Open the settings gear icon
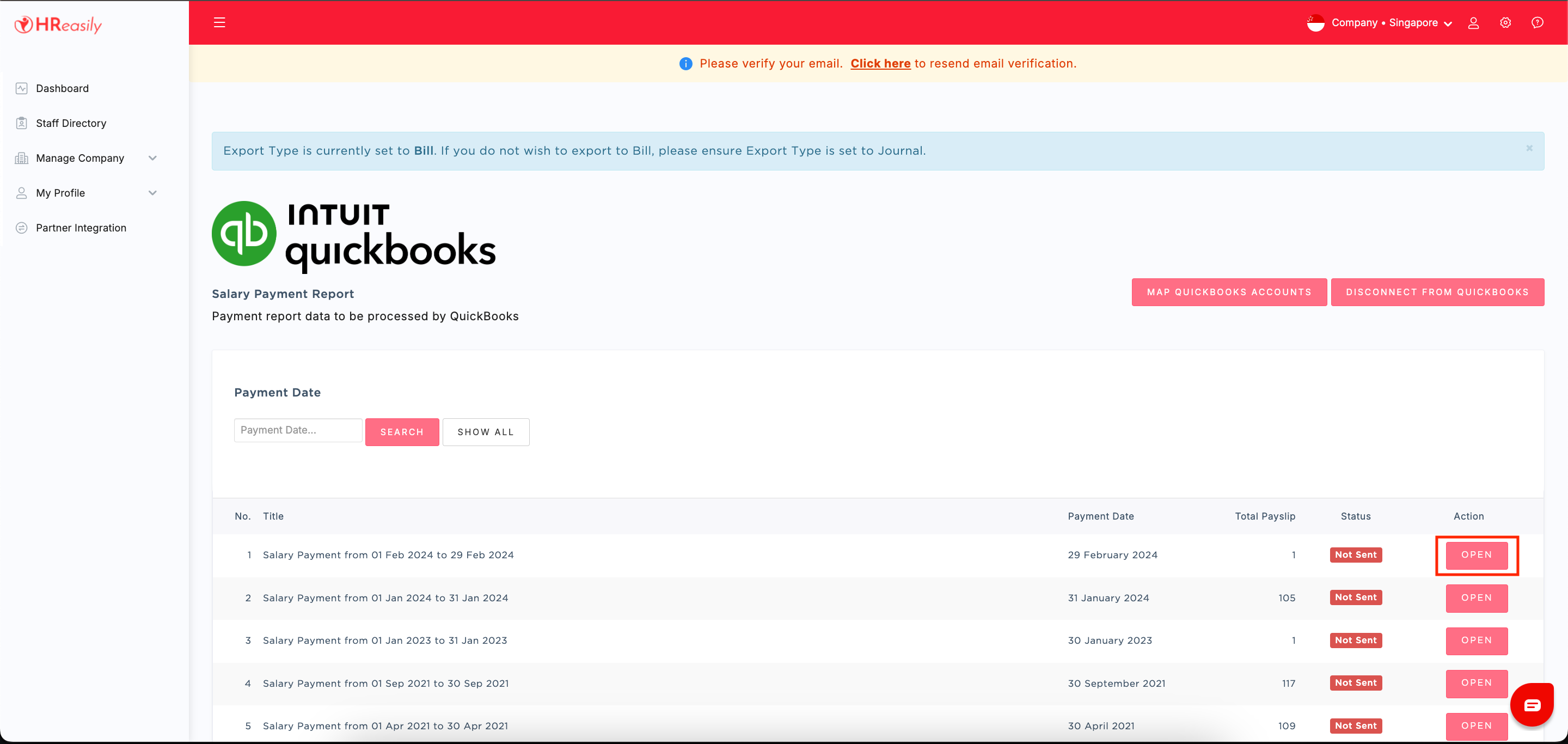 1505,22
